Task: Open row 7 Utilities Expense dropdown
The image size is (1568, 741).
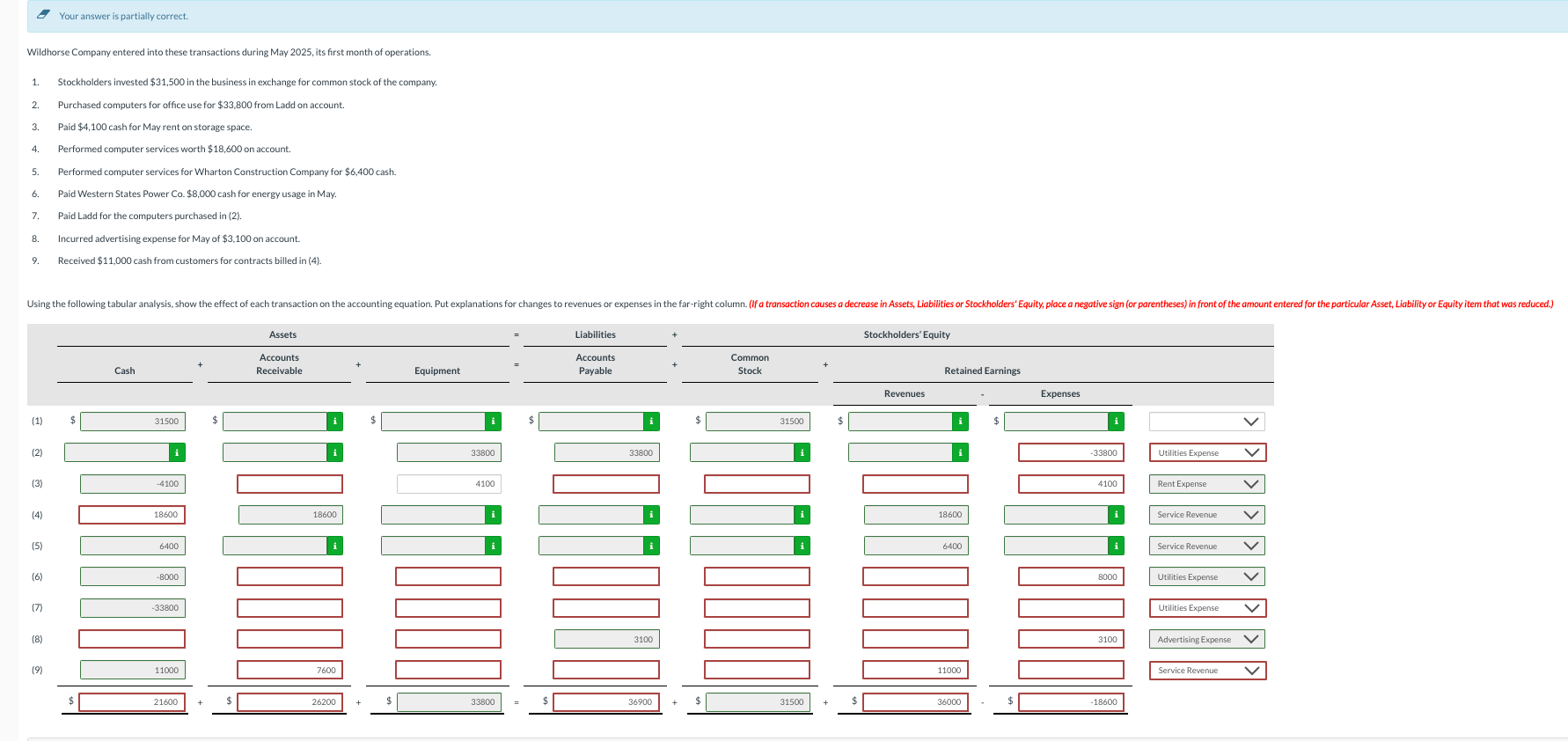Action: click(x=1207, y=608)
